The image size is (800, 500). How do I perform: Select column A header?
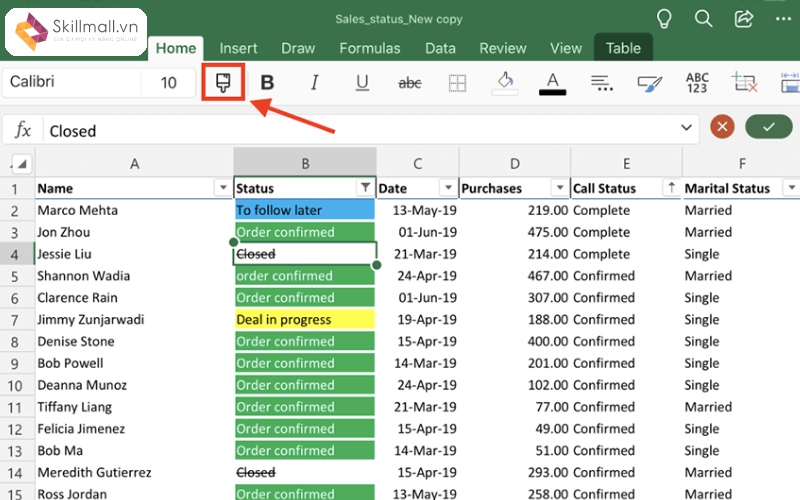click(x=134, y=164)
